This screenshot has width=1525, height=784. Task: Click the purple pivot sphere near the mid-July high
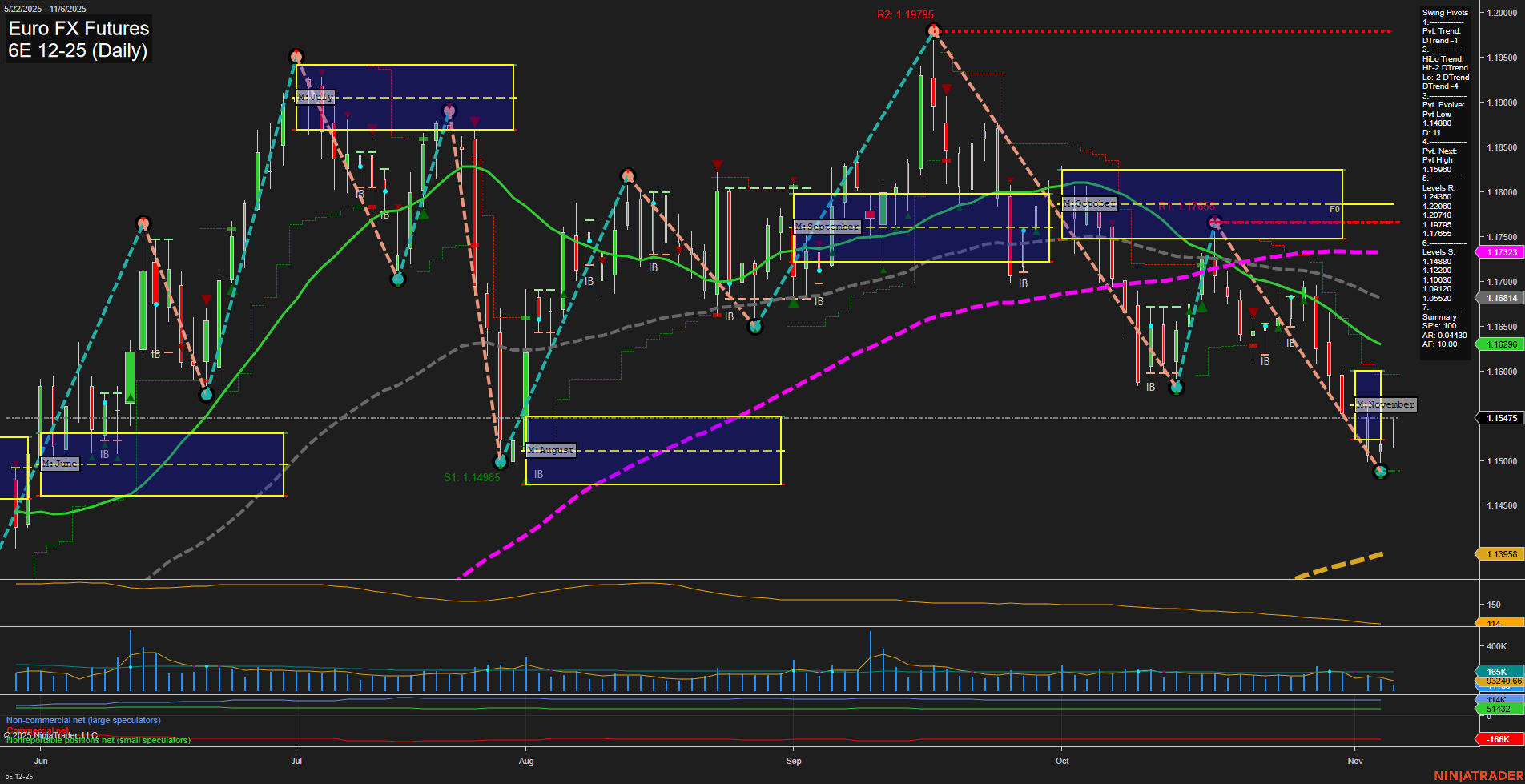(449, 111)
